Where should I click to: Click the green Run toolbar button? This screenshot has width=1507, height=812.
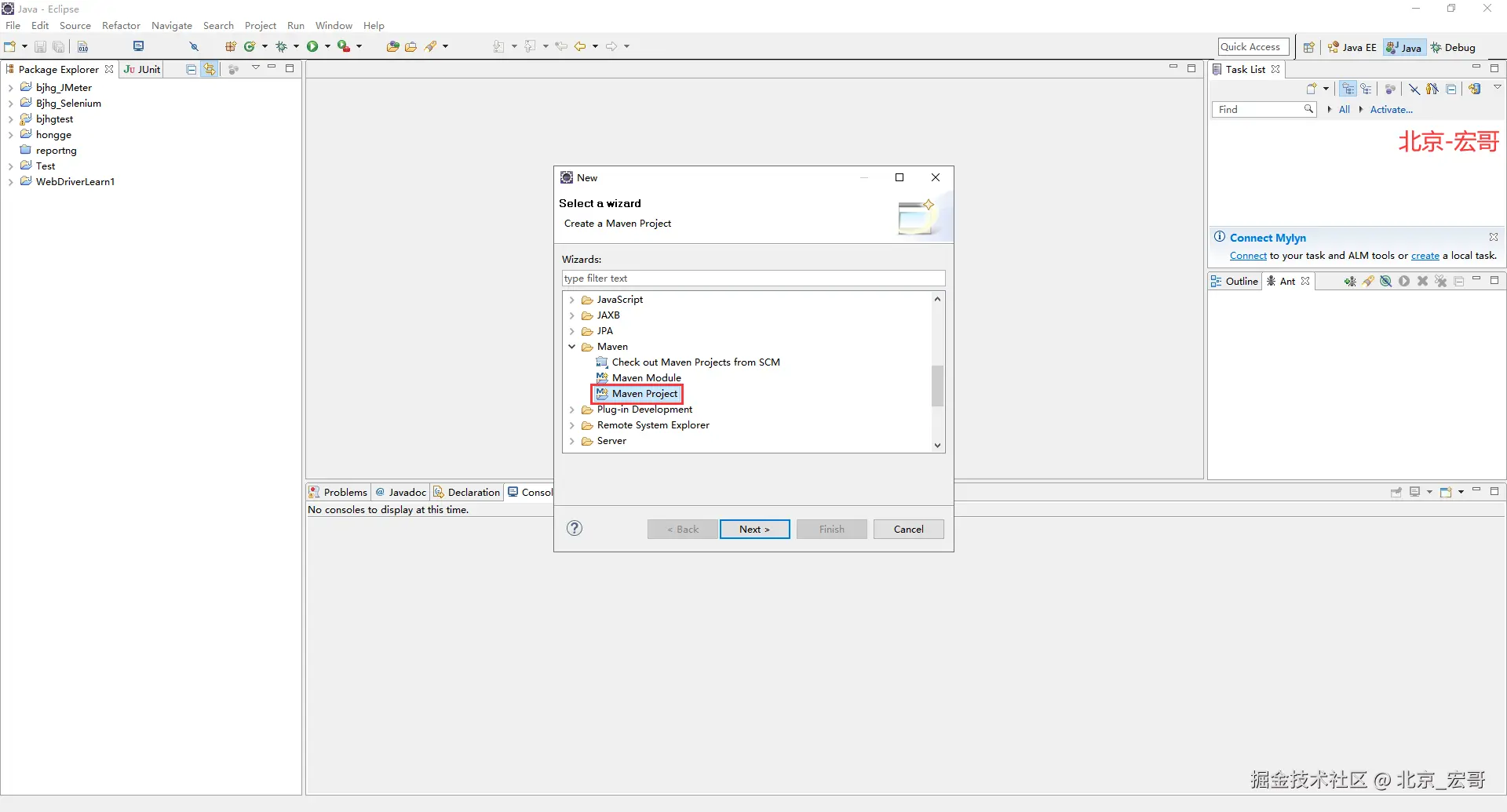tap(312, 46)
